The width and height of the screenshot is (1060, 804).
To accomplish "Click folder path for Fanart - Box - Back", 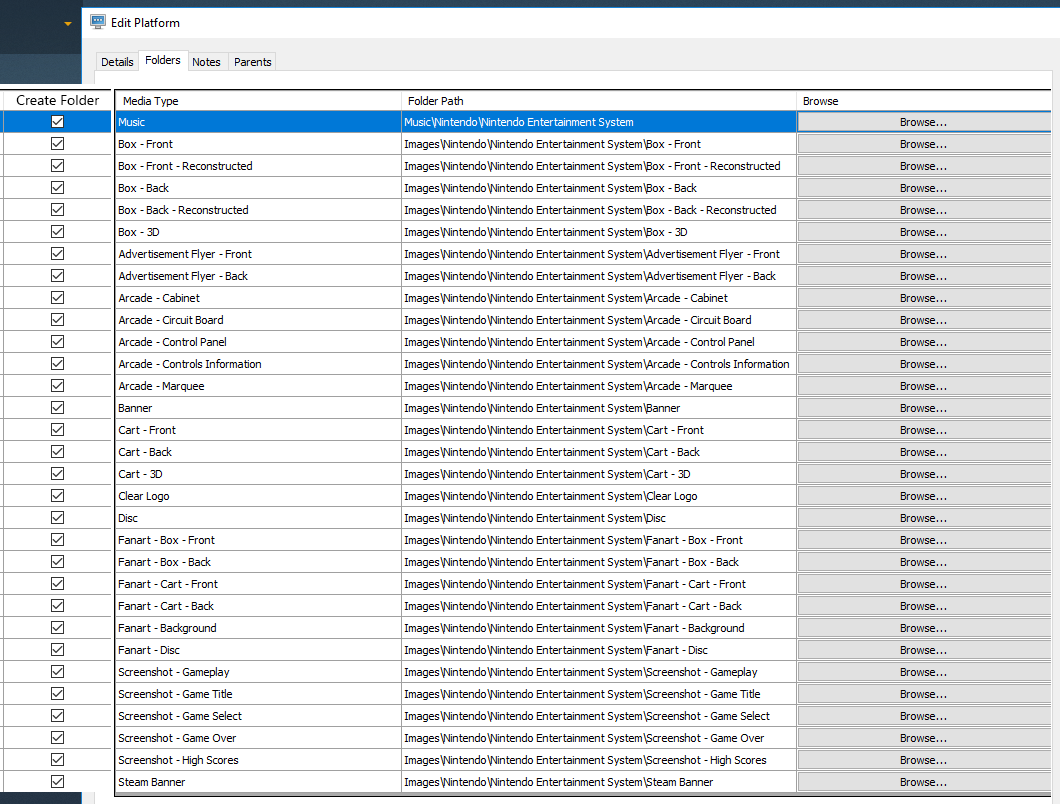I will pyautogui.click(x=599, y=562).
